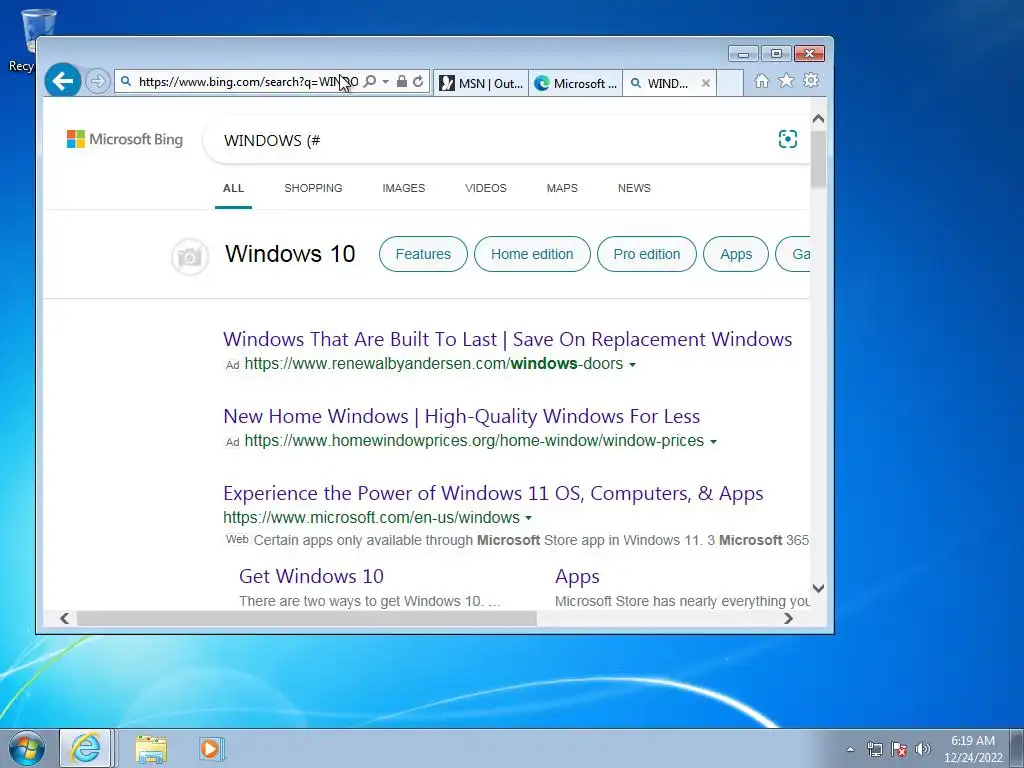1024x768 pixels.
Task: Click the Pro edition pill button
Action: pos(647,254)
